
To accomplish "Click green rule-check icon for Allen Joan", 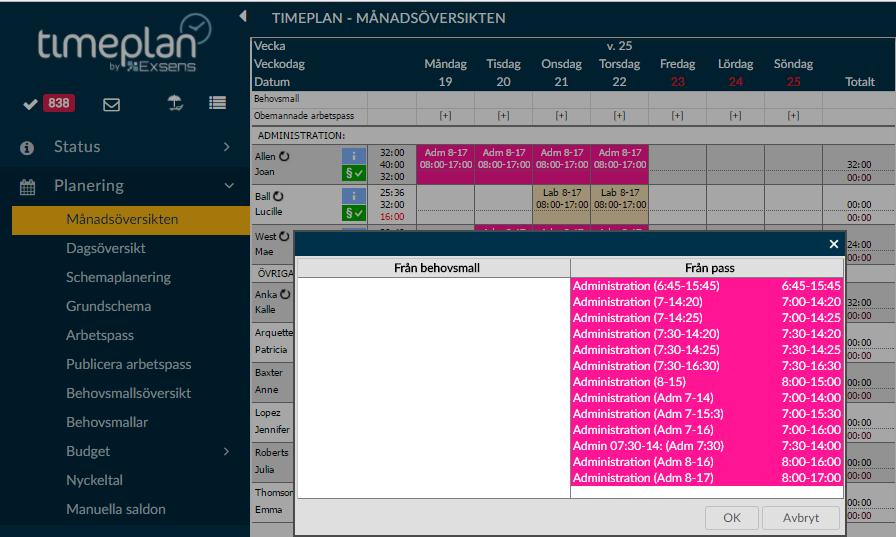I will [354, 173].
